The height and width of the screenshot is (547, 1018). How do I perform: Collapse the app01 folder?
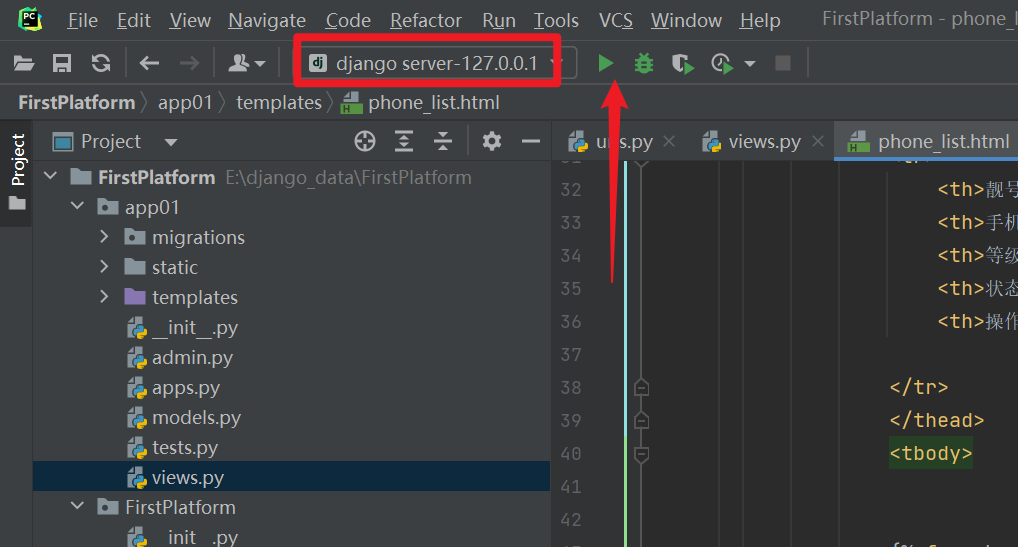tap(77, 207)
